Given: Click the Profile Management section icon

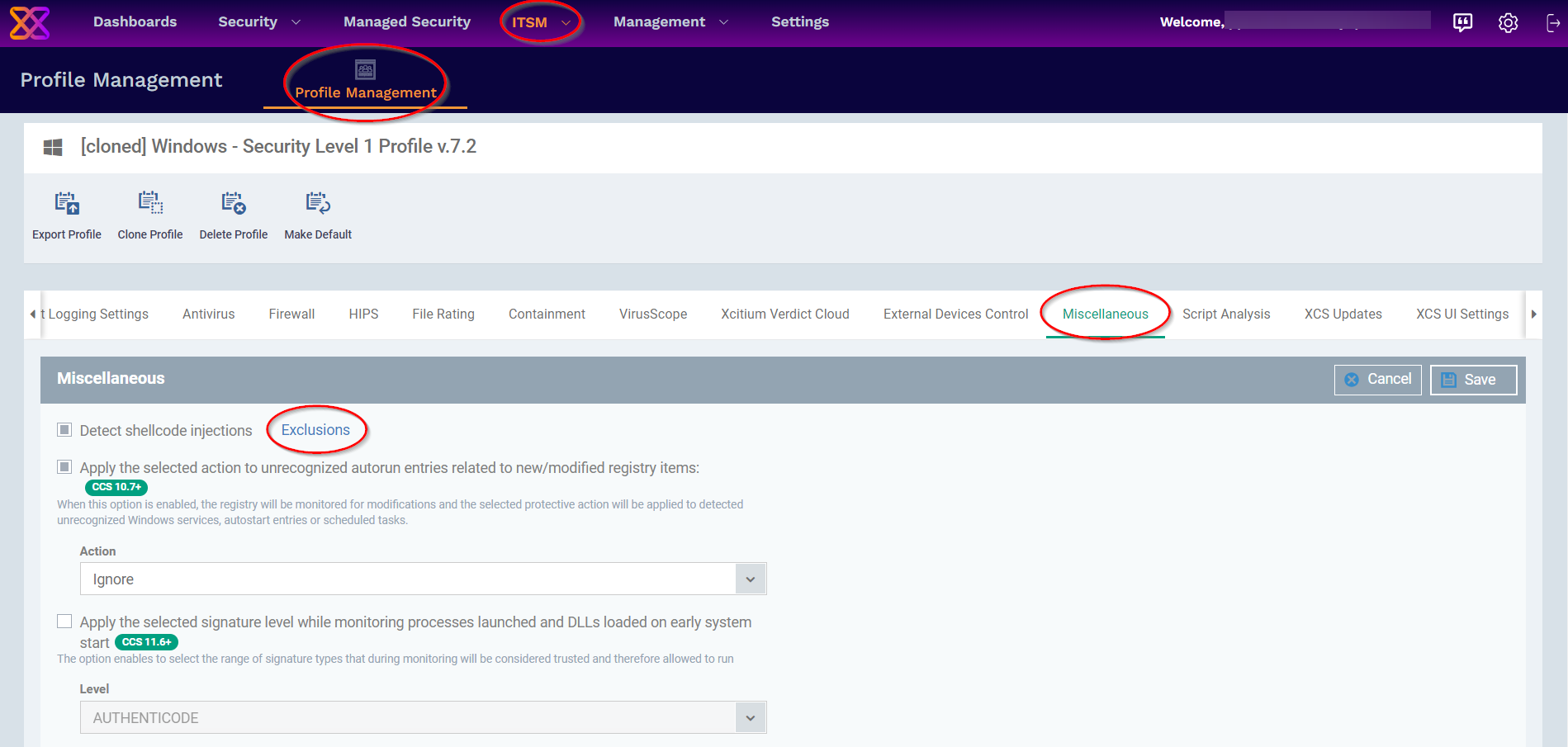Looking at the screenshot, I should pos(365,69).
